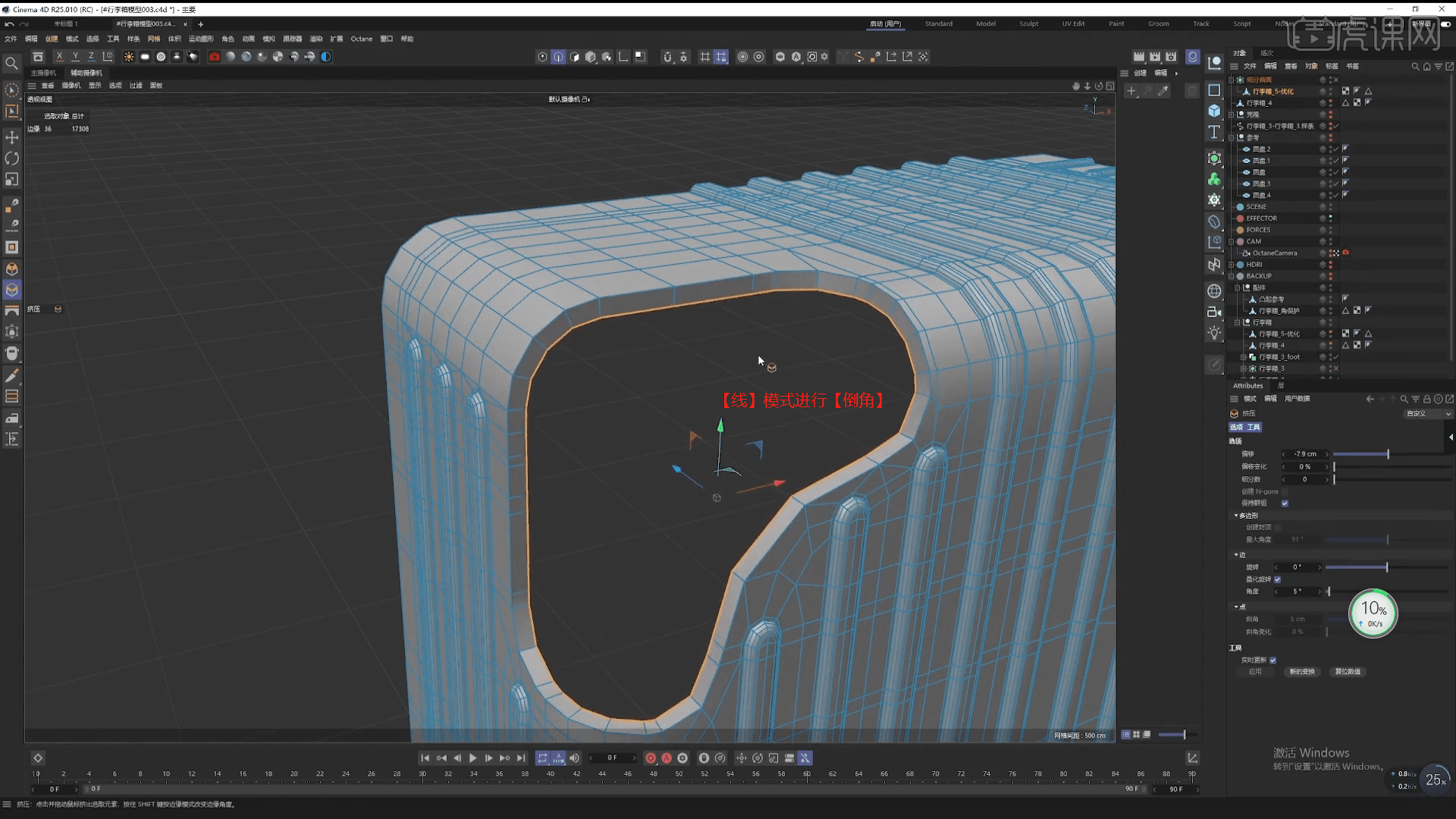Click the undo arrow icon
The image size is (1456, 819).
tap(9, 24)
